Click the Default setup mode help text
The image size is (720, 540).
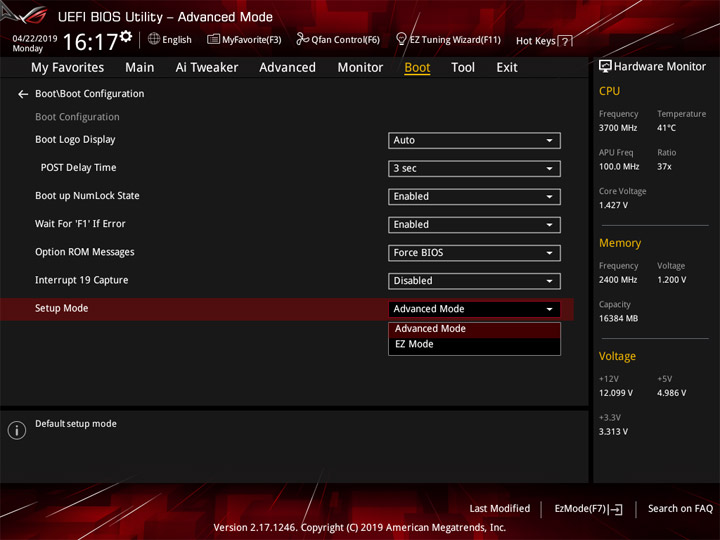(76, 424)
